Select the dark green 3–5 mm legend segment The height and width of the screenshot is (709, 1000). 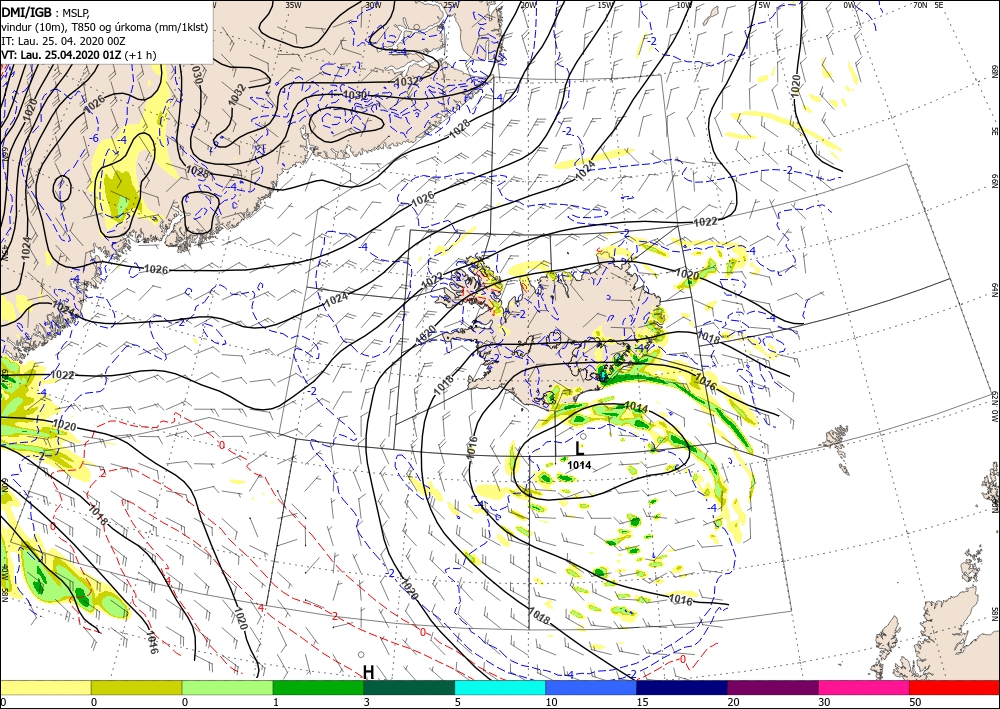click(x=409, y=687)
